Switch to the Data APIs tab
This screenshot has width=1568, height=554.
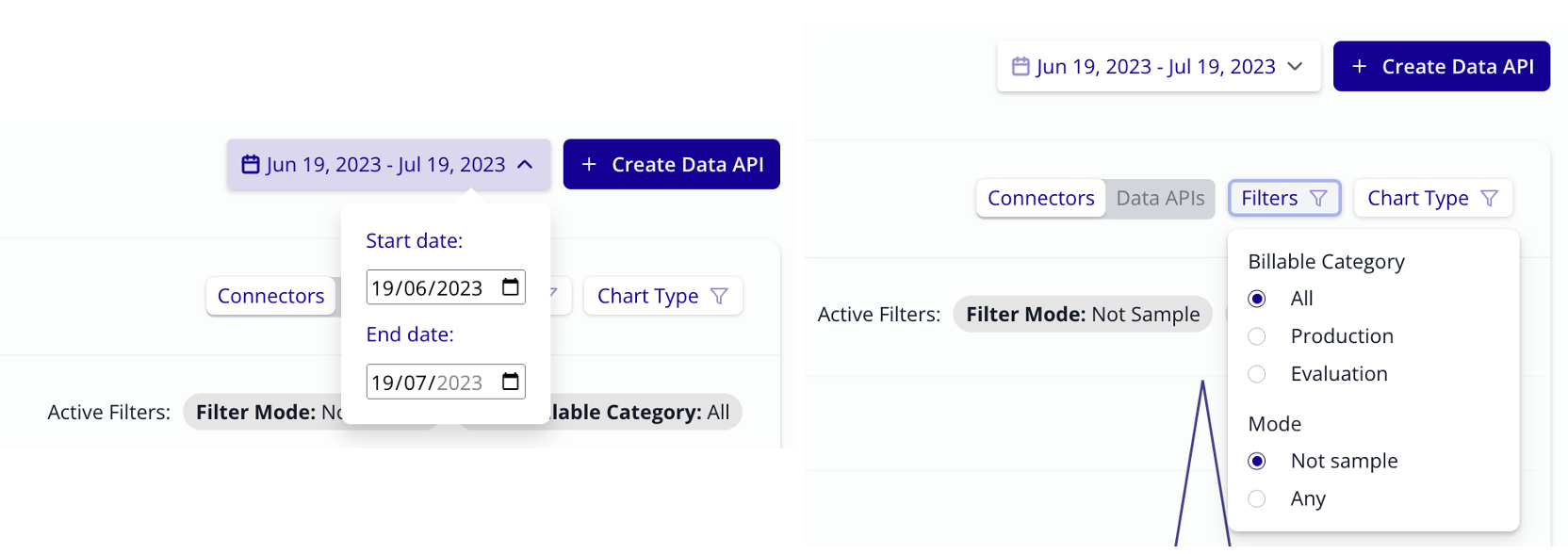pos(1160,198)
